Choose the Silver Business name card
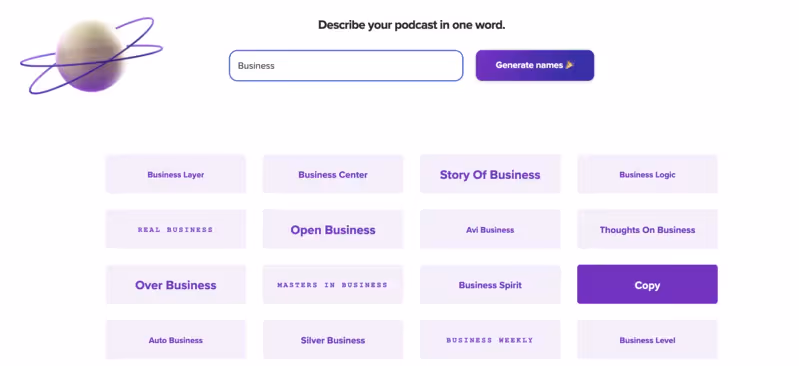Screen dimensions: 799x366 click(x=333, y=339)
